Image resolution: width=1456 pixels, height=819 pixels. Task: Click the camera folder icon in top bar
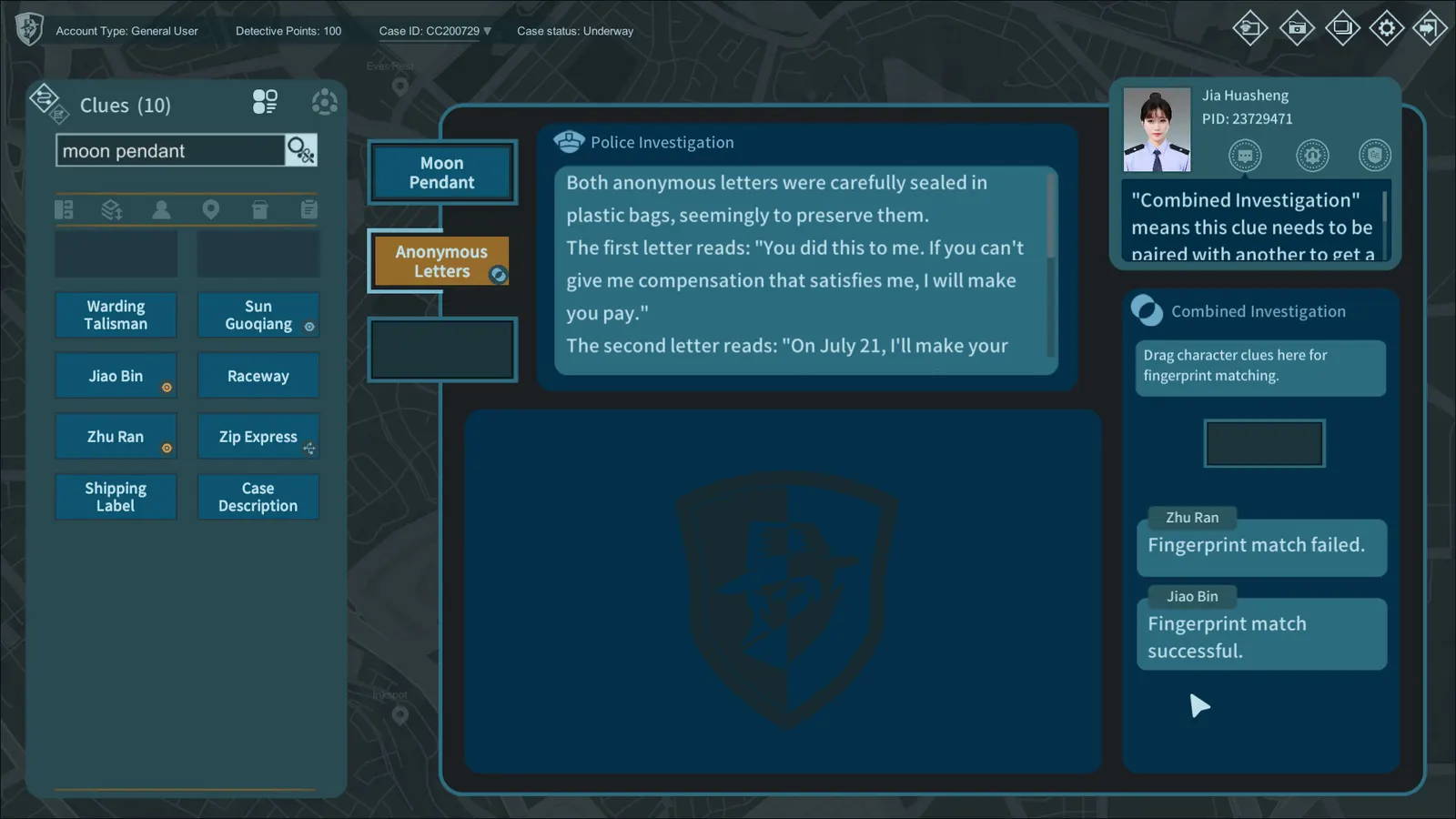click(x=1297, y=29)
